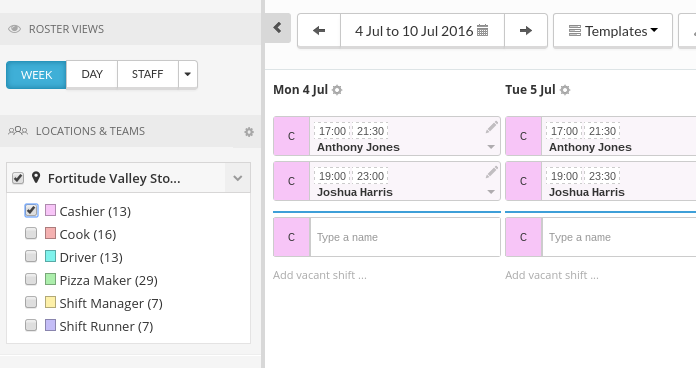
Task: Click Type a name field under Monday
Action: (405, 237)
